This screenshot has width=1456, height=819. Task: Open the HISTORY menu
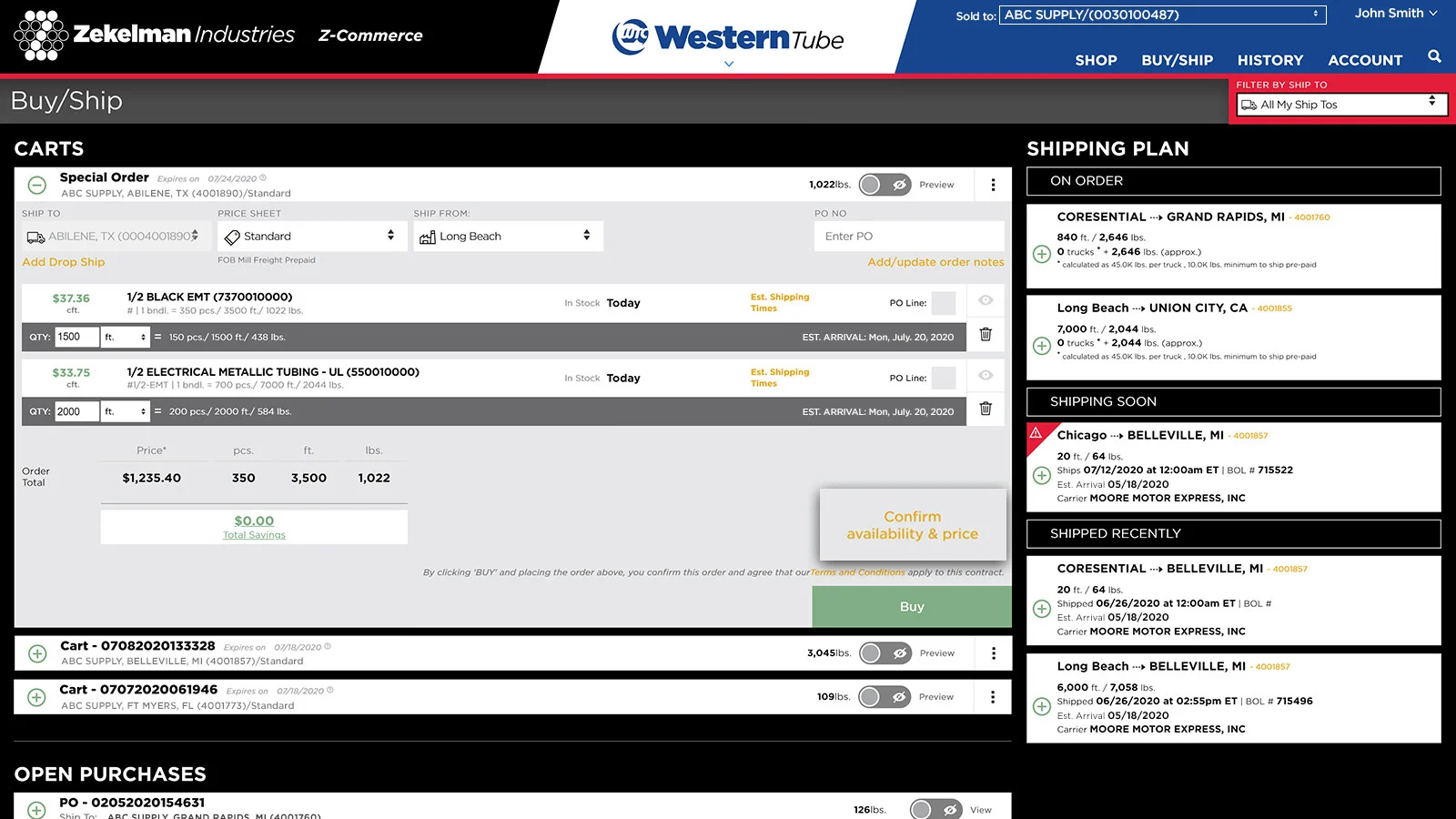tap(1269, 60)
